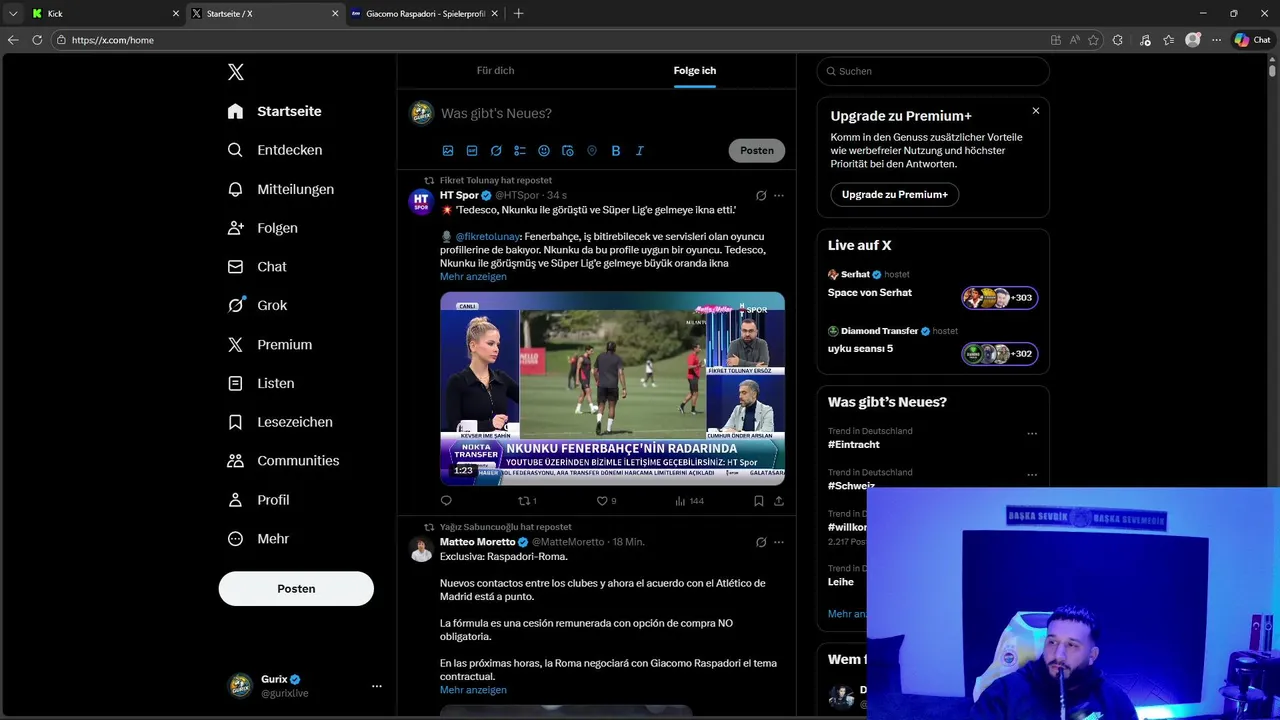Open the Folgen sidebar entry
Screen dimensions: 1280x720
point(262,228)
